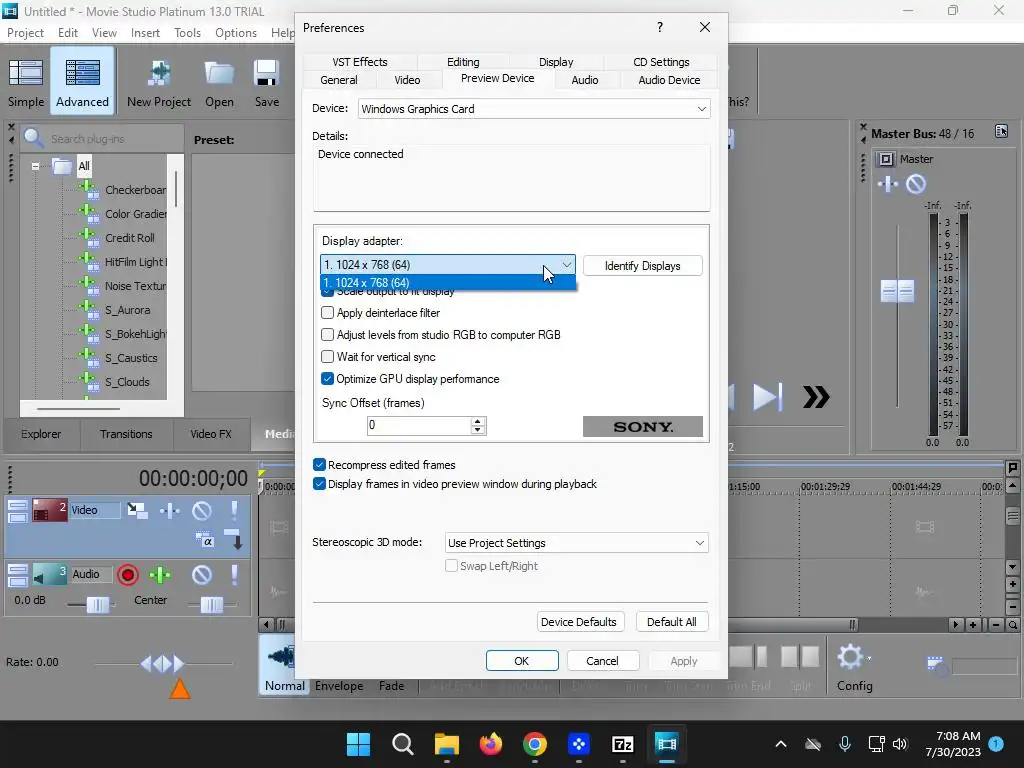This screenshot has width=1024, height=768.
Task: Uncheck Optimize GPU display performance
Action: coord(328,379)
